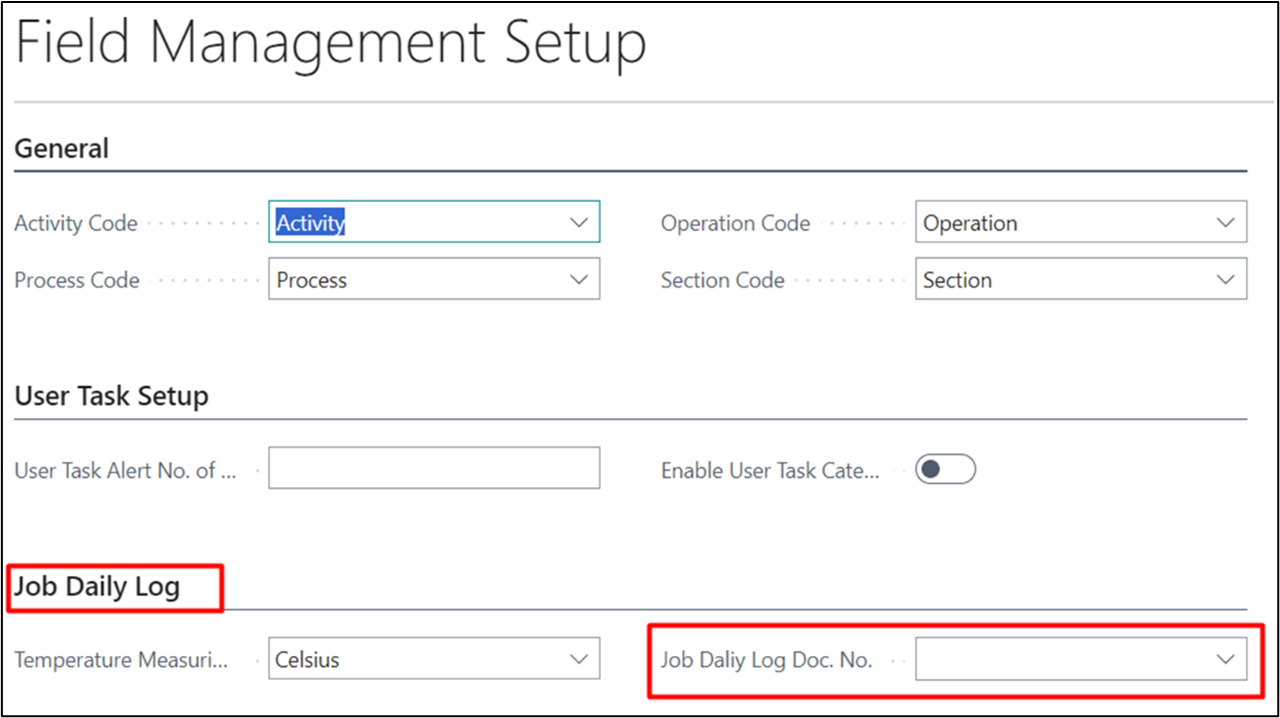
Task: Select the User Task Alert No. label
Action: (125, 471)
